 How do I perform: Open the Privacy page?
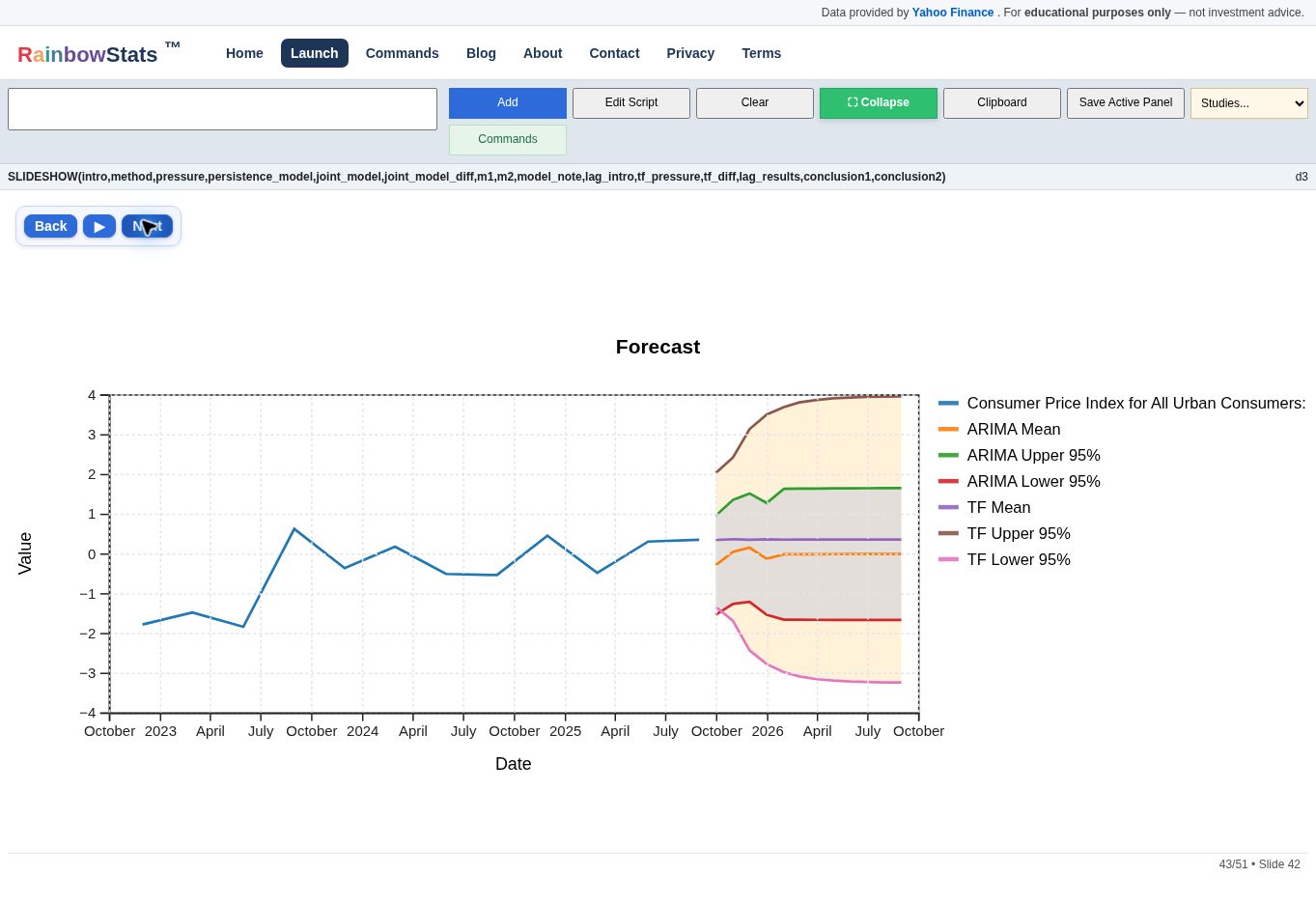690,53
